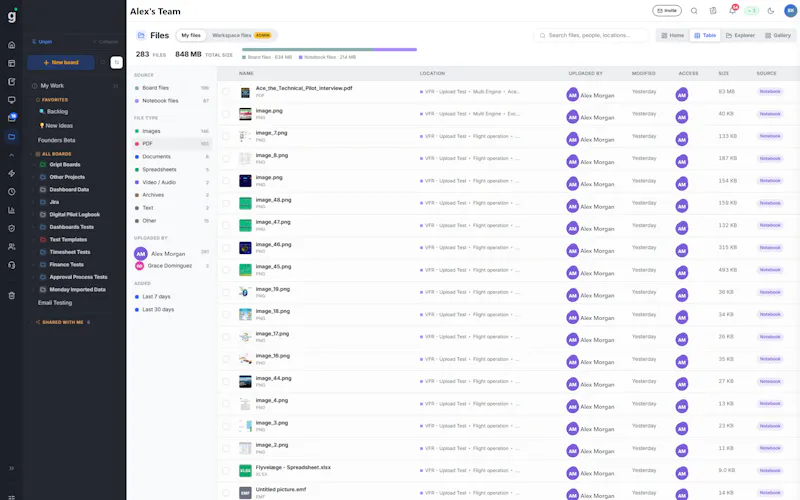Expand the Dashboard Data folder
This screenshot has width=800, height=500.
point(34,190)
